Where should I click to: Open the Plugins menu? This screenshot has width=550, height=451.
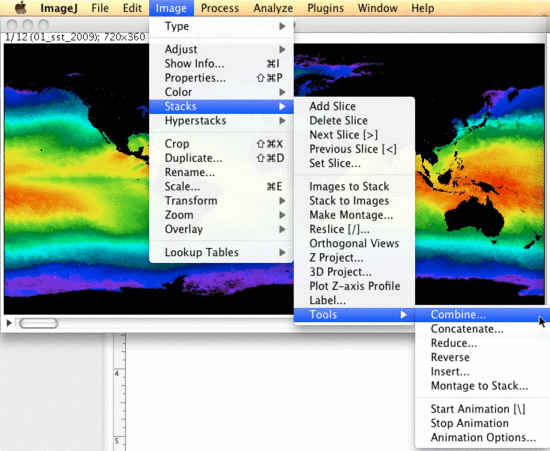point(326,8)
